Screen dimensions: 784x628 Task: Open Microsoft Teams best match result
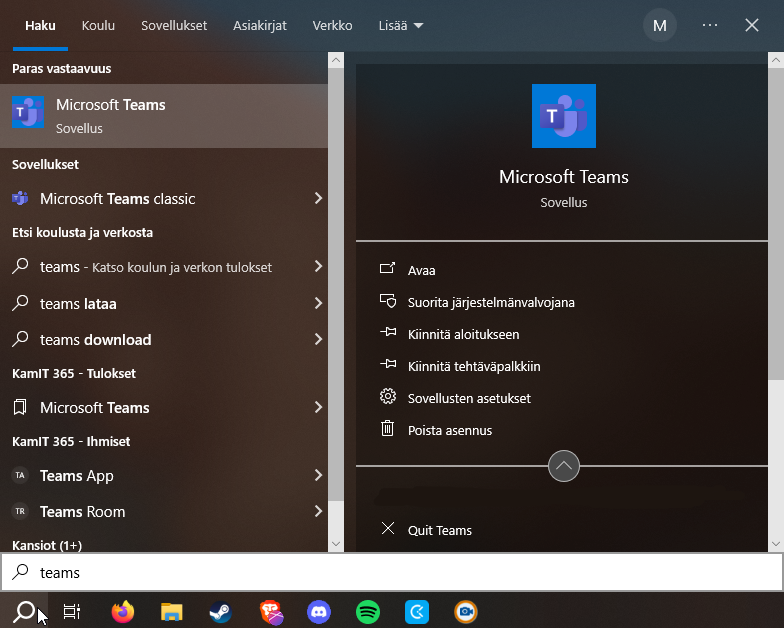tap(164, 116)
